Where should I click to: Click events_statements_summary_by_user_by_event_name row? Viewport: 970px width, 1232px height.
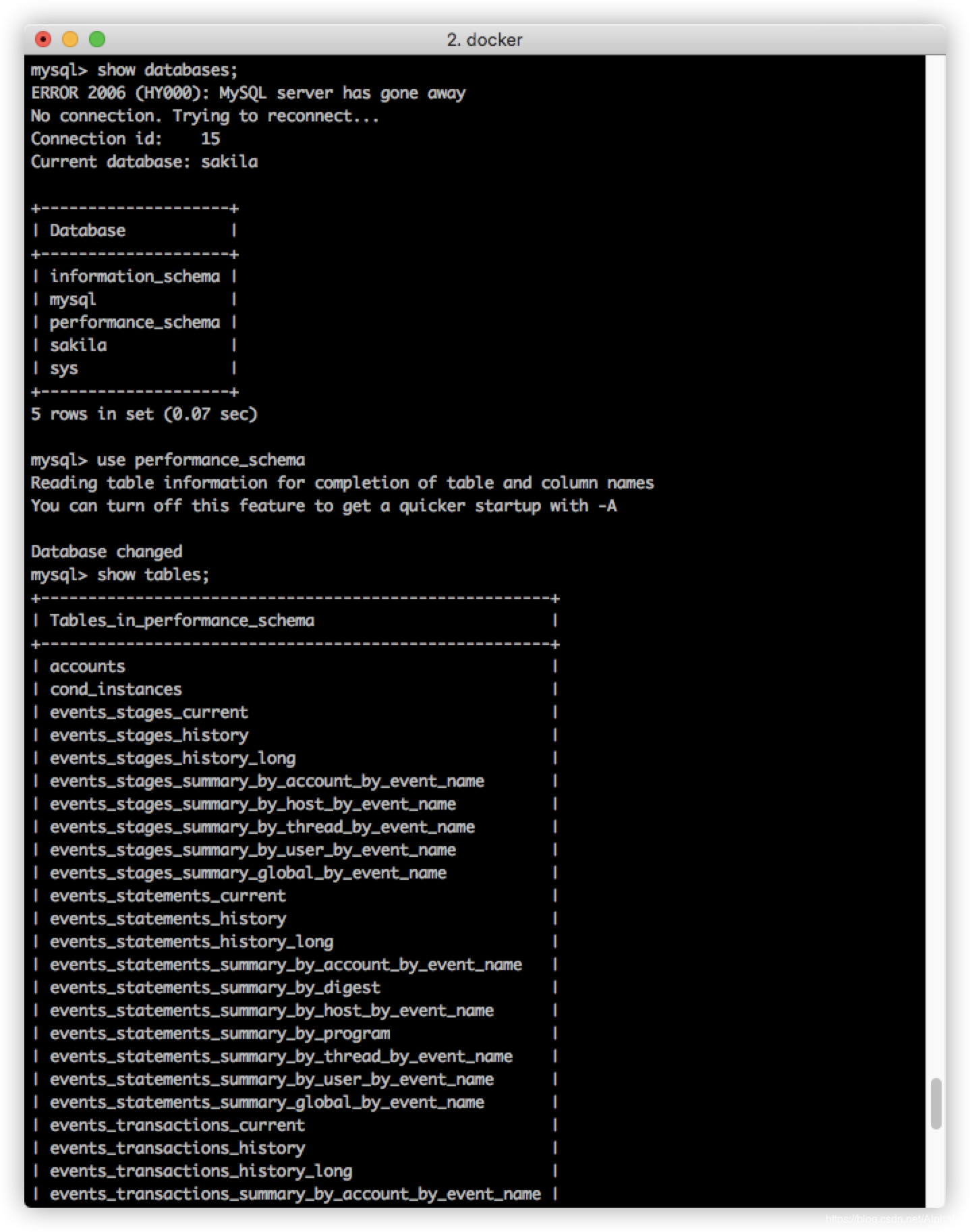295,1080
